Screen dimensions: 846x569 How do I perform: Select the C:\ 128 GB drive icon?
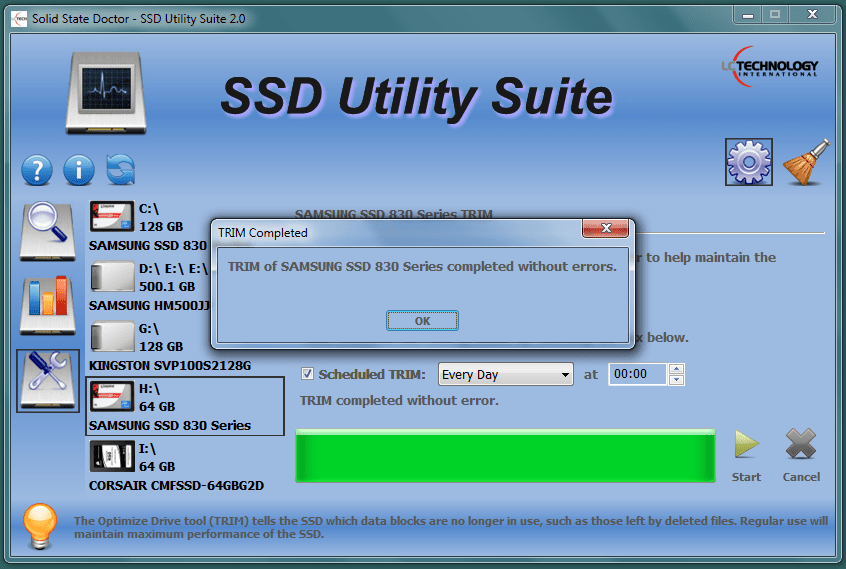(x=112, y=216)
